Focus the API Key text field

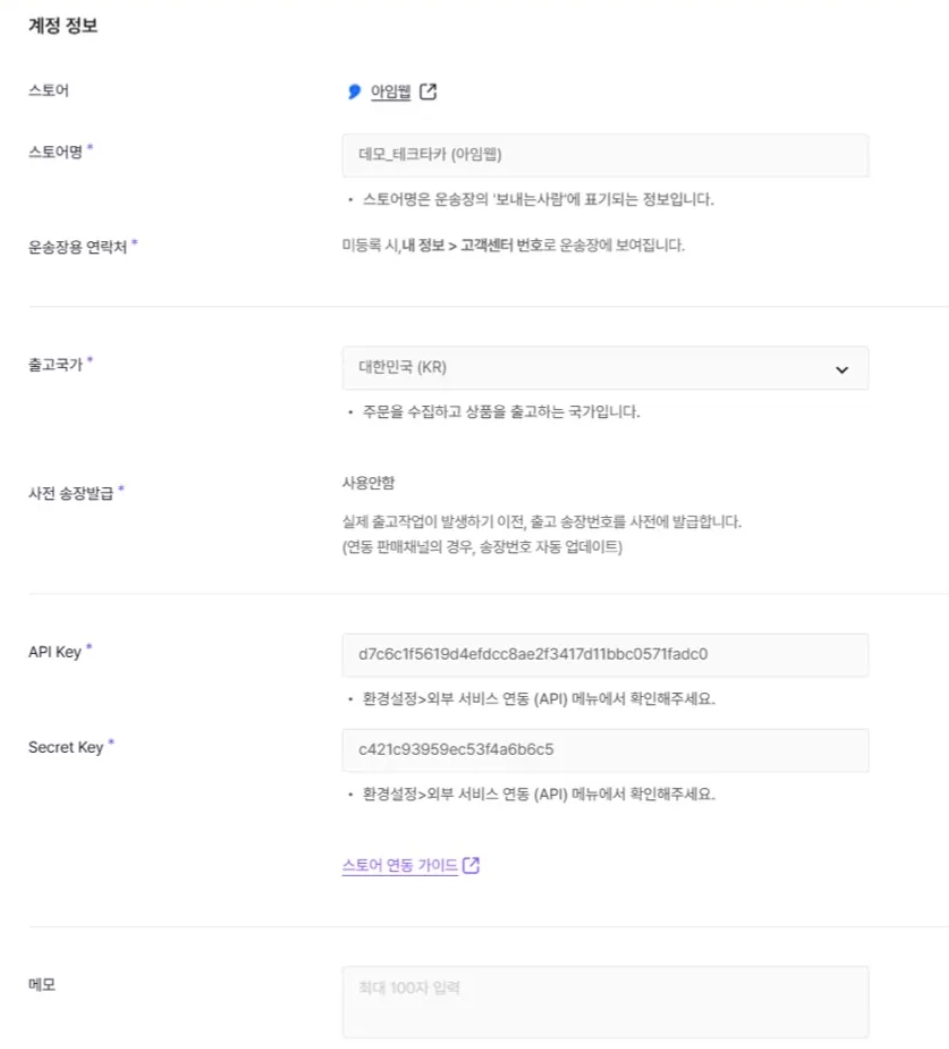[x=605, y=654]
